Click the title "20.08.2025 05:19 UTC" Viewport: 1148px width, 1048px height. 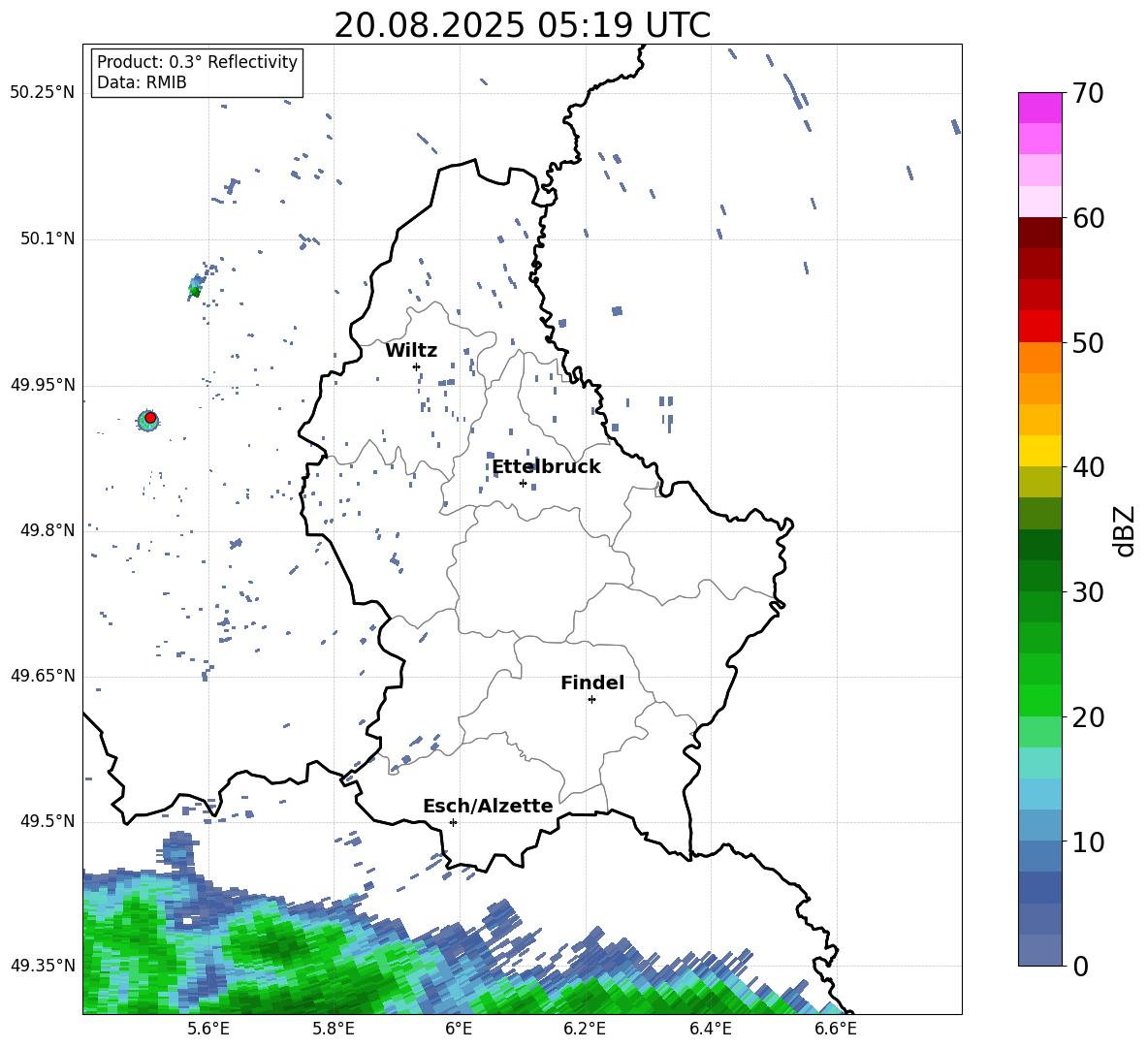(522, 25)
